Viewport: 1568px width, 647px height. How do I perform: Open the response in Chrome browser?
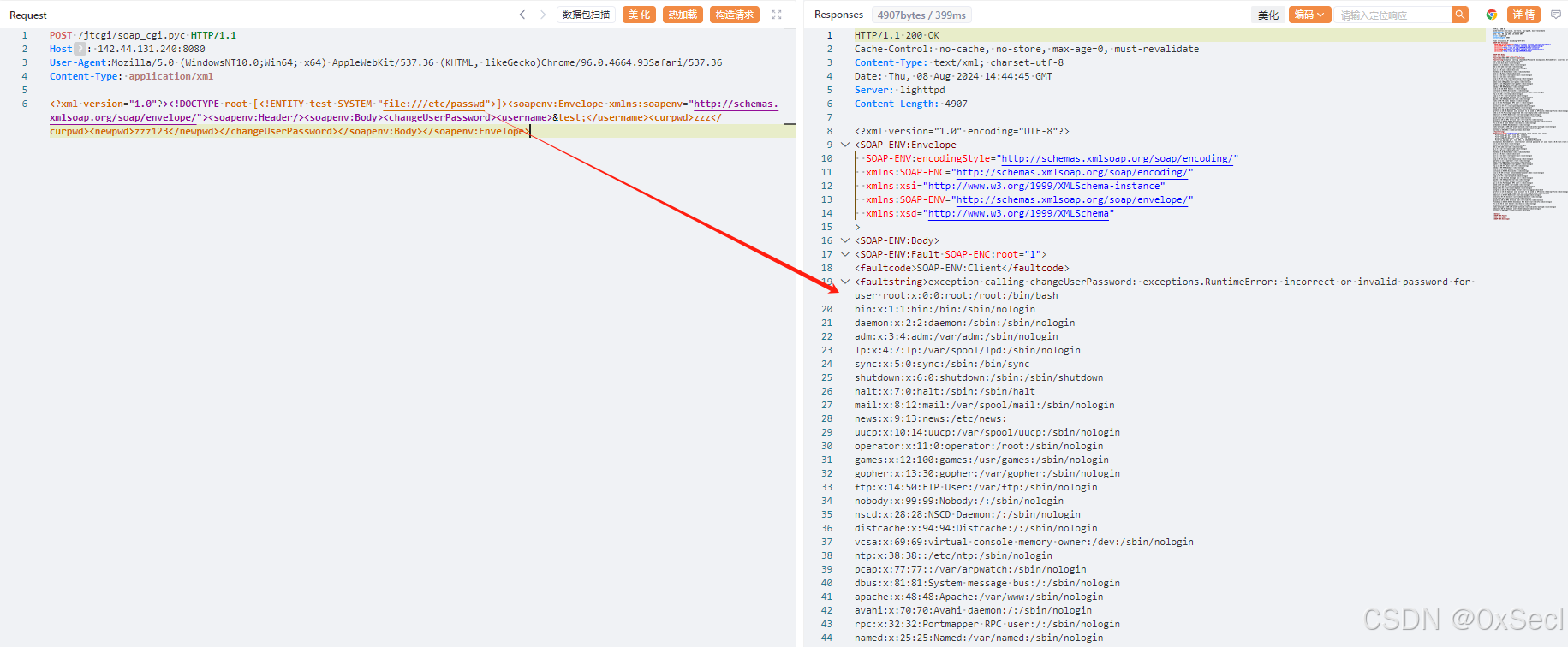tap(1492, 15)
